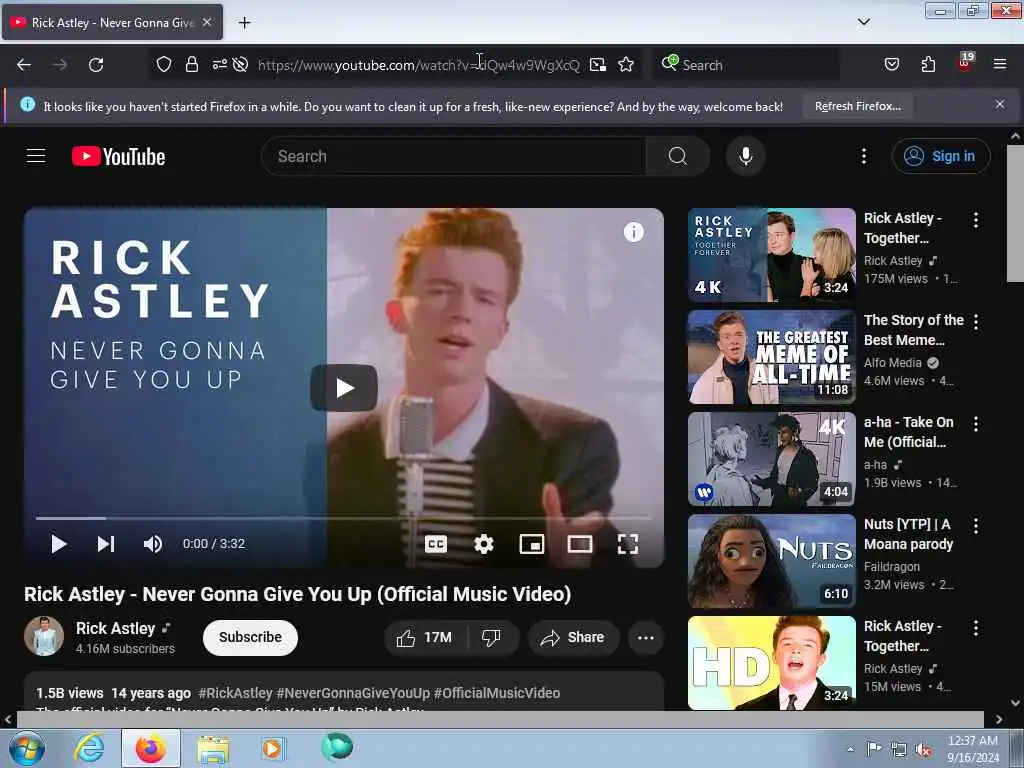Open Rick Astley channel avatar

coord(44,636)
